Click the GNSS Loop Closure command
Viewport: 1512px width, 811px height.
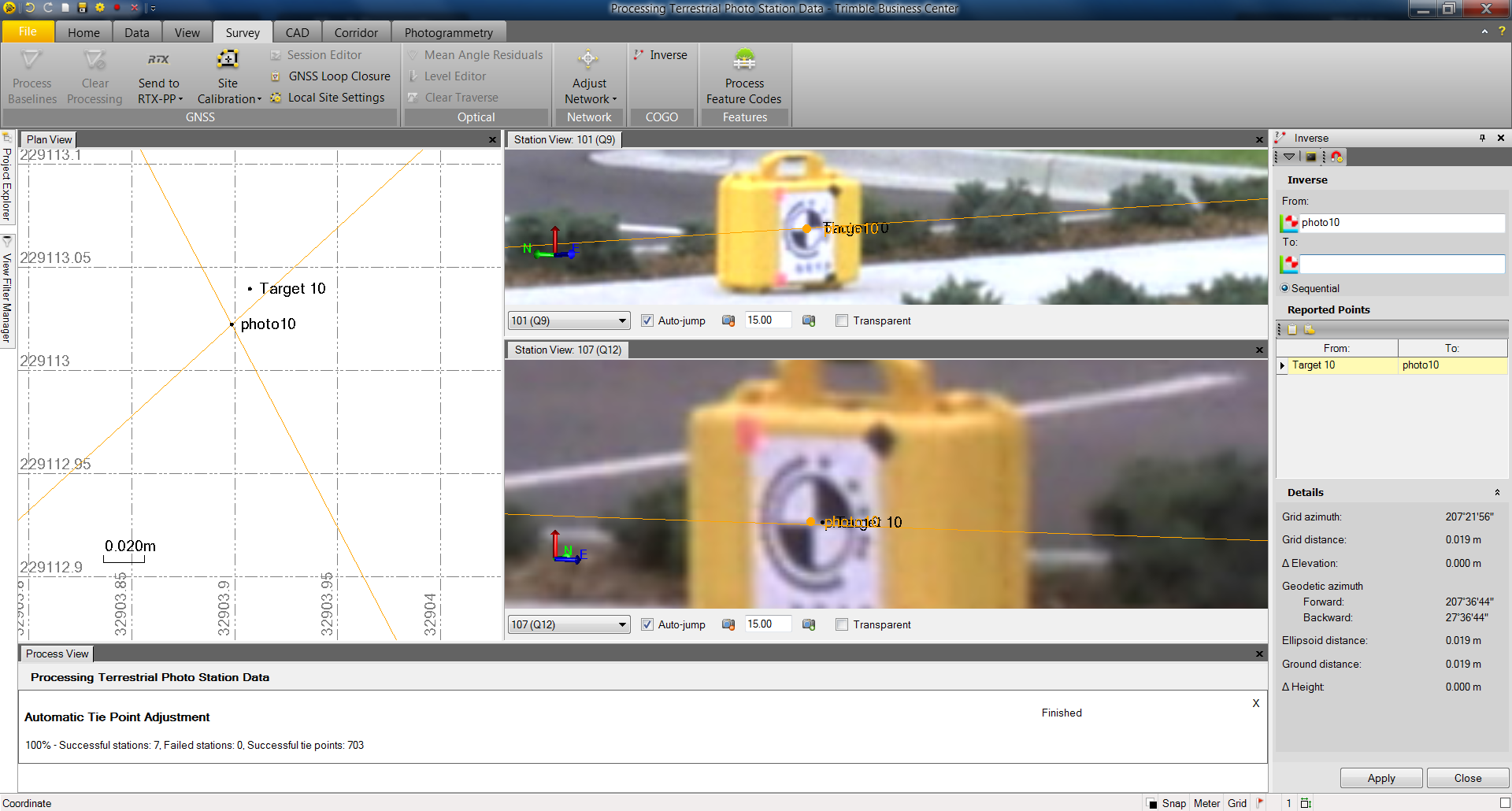pyautogui.click(x=339, y=76)
